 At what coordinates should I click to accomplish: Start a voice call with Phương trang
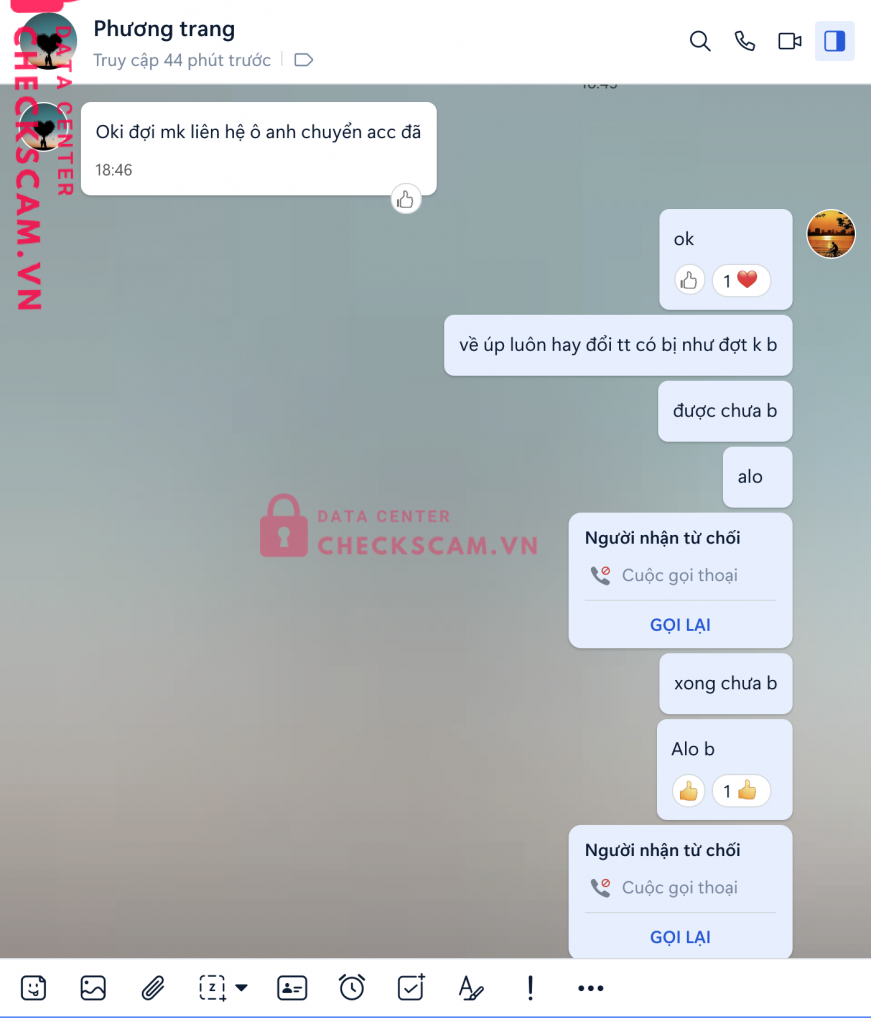pos(744,41)
